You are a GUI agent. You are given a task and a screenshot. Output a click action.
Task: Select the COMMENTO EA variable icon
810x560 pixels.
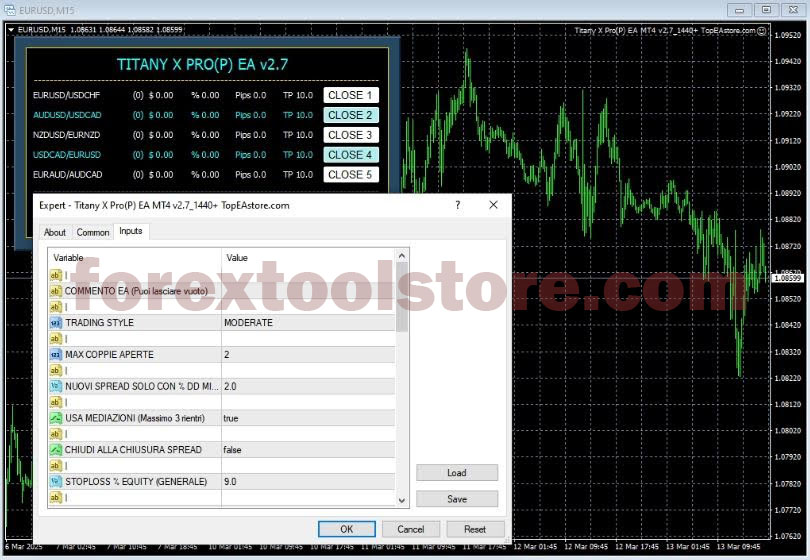pyautogui.click(x=56, y=291)
